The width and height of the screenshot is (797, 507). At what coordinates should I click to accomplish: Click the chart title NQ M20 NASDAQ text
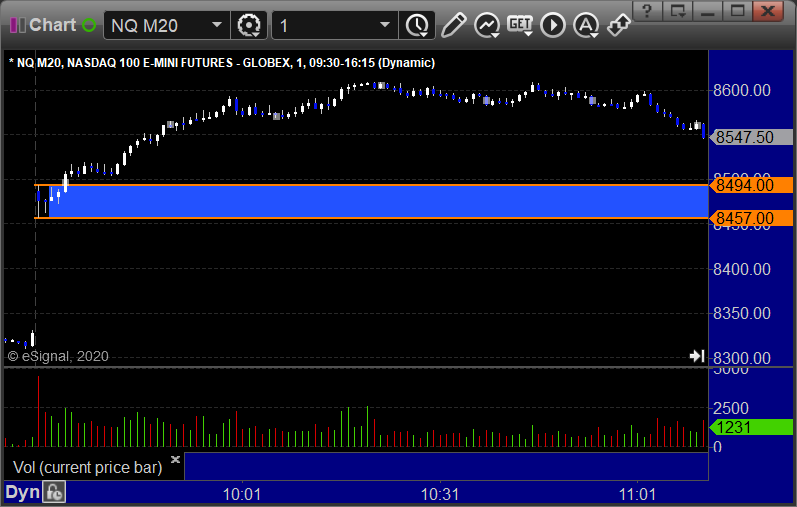222,63
